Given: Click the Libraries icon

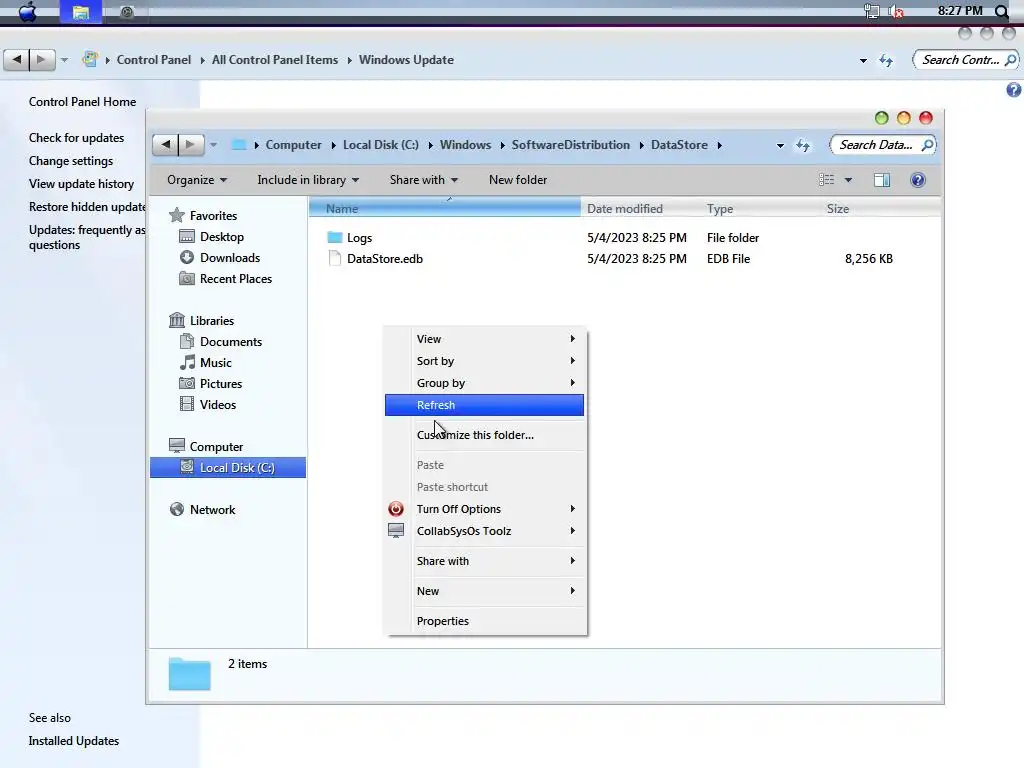Looking at the screenshot, I should point(177,320).
